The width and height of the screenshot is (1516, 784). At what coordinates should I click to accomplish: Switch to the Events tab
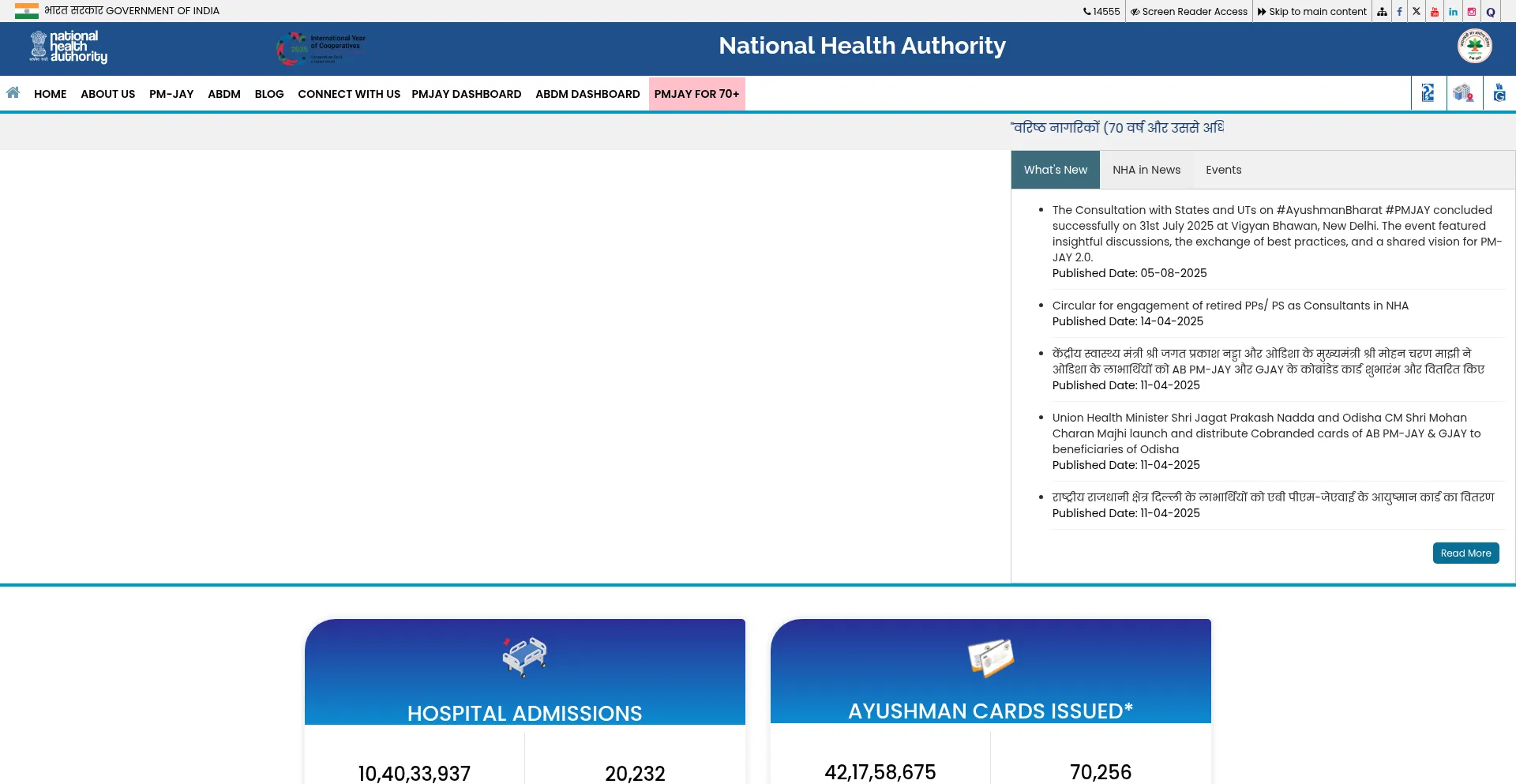1223,170
